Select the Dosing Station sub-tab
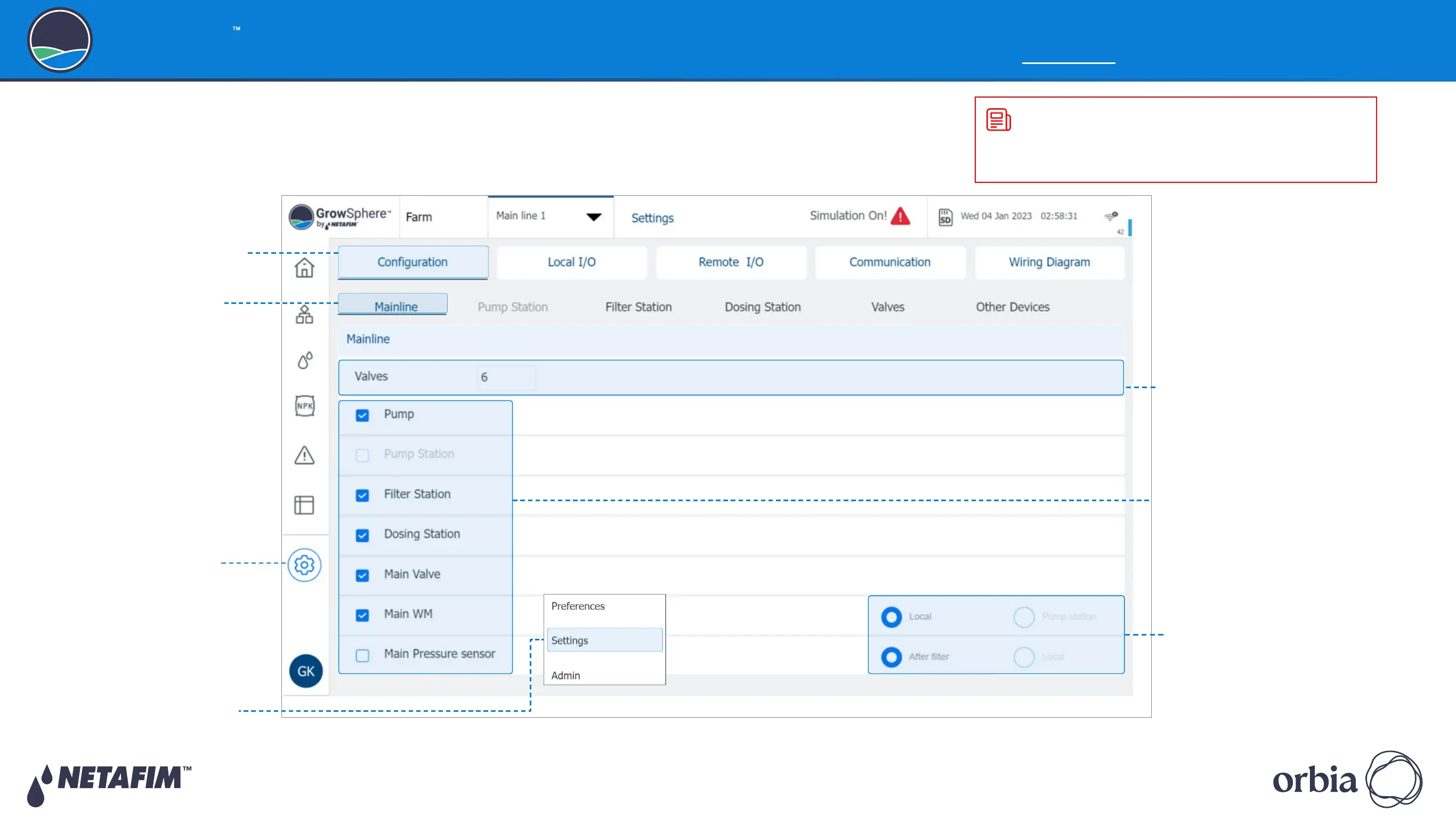This screenshot has height=819, width=1456. coord(763,307)
